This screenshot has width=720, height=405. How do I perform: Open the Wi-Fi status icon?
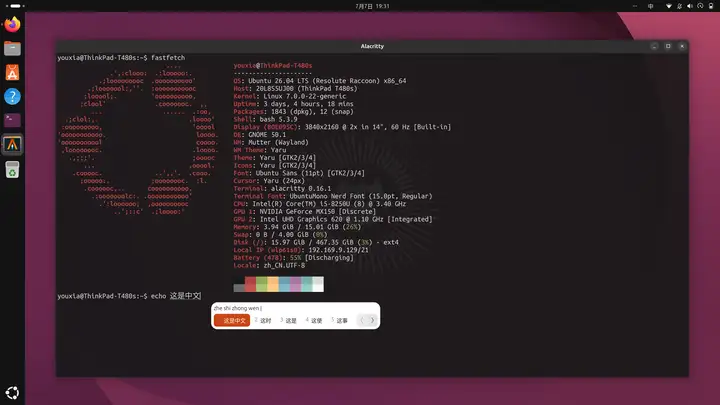tap(669, 6)
